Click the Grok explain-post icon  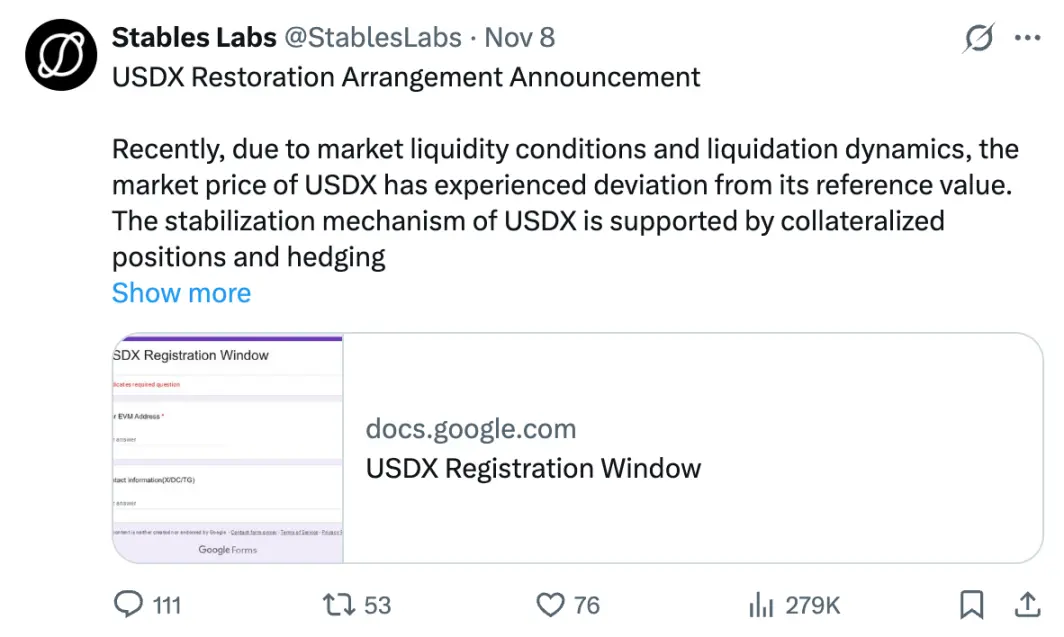pos(979,39)
